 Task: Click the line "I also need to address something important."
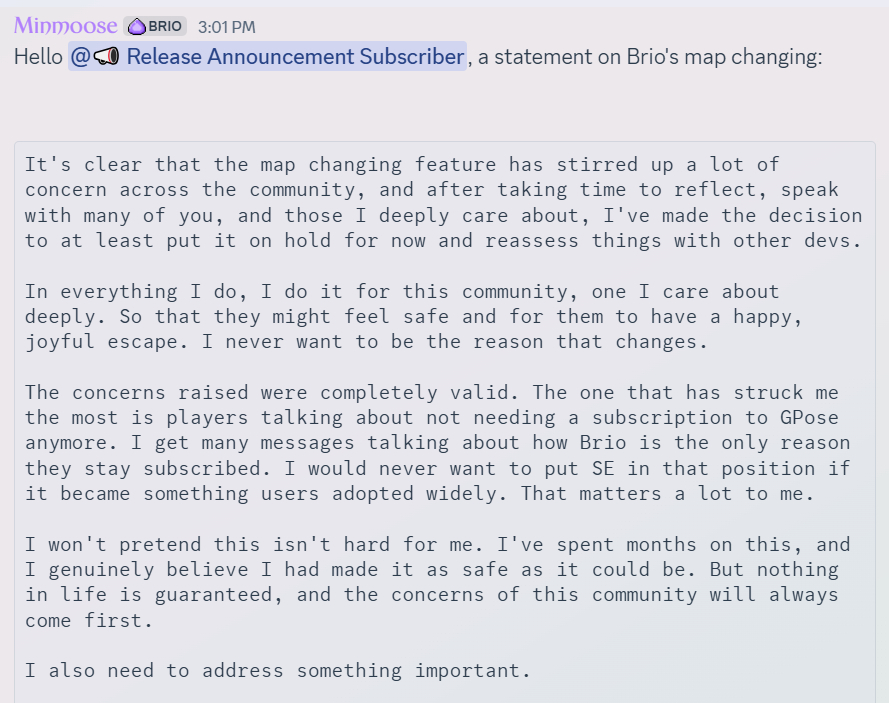[277, 670]
